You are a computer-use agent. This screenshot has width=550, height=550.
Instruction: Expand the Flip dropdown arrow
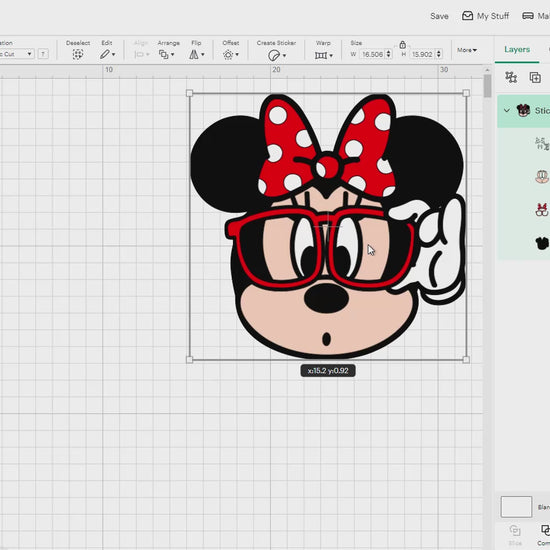coord(202,55)
